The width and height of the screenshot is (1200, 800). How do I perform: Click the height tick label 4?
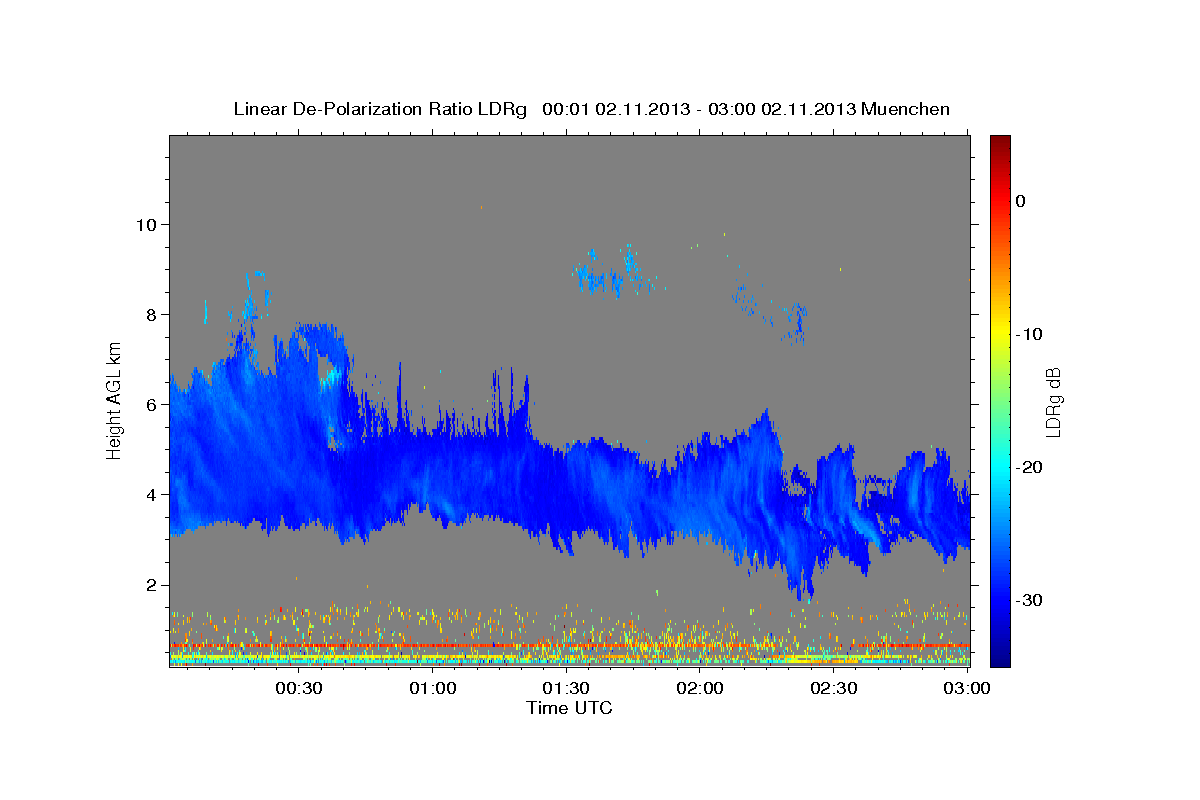click(151, 494)
